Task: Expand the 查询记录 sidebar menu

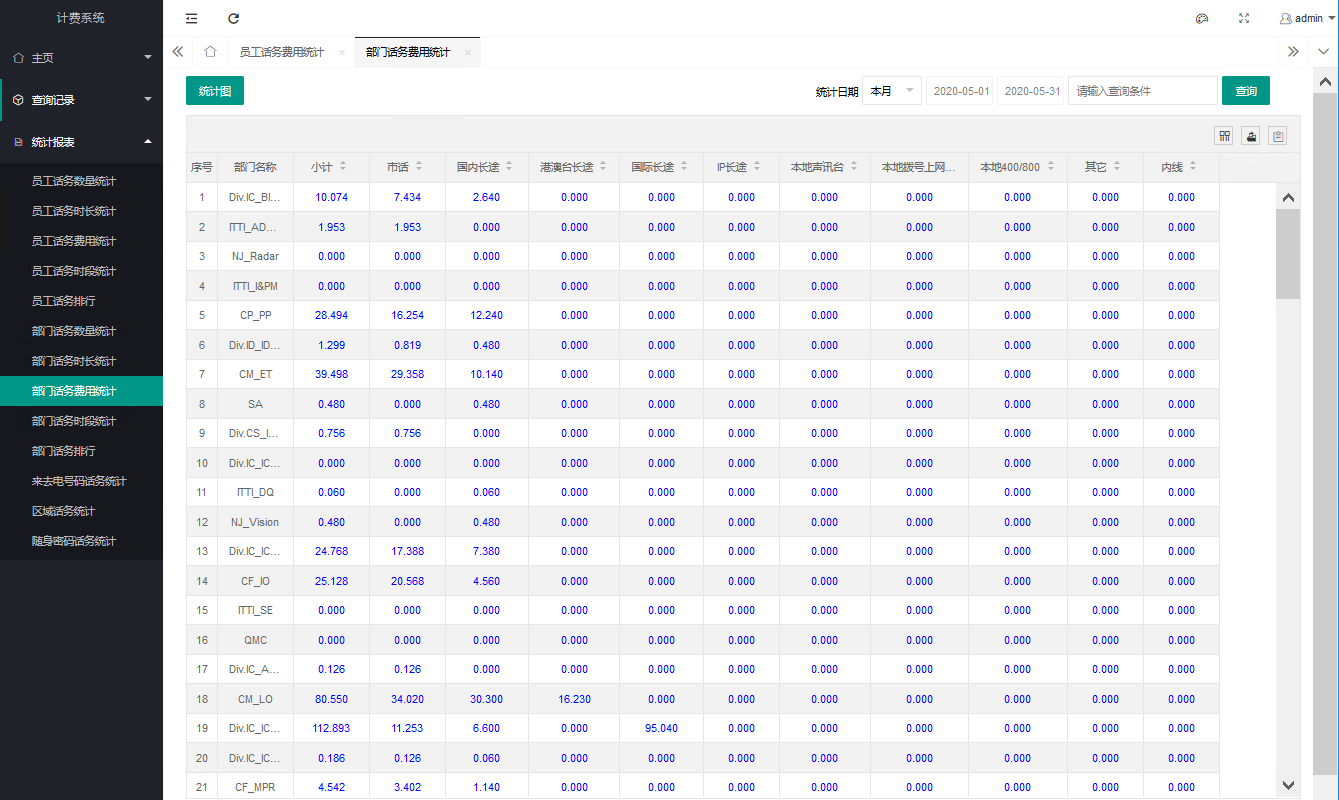Action: pos(81,100)
